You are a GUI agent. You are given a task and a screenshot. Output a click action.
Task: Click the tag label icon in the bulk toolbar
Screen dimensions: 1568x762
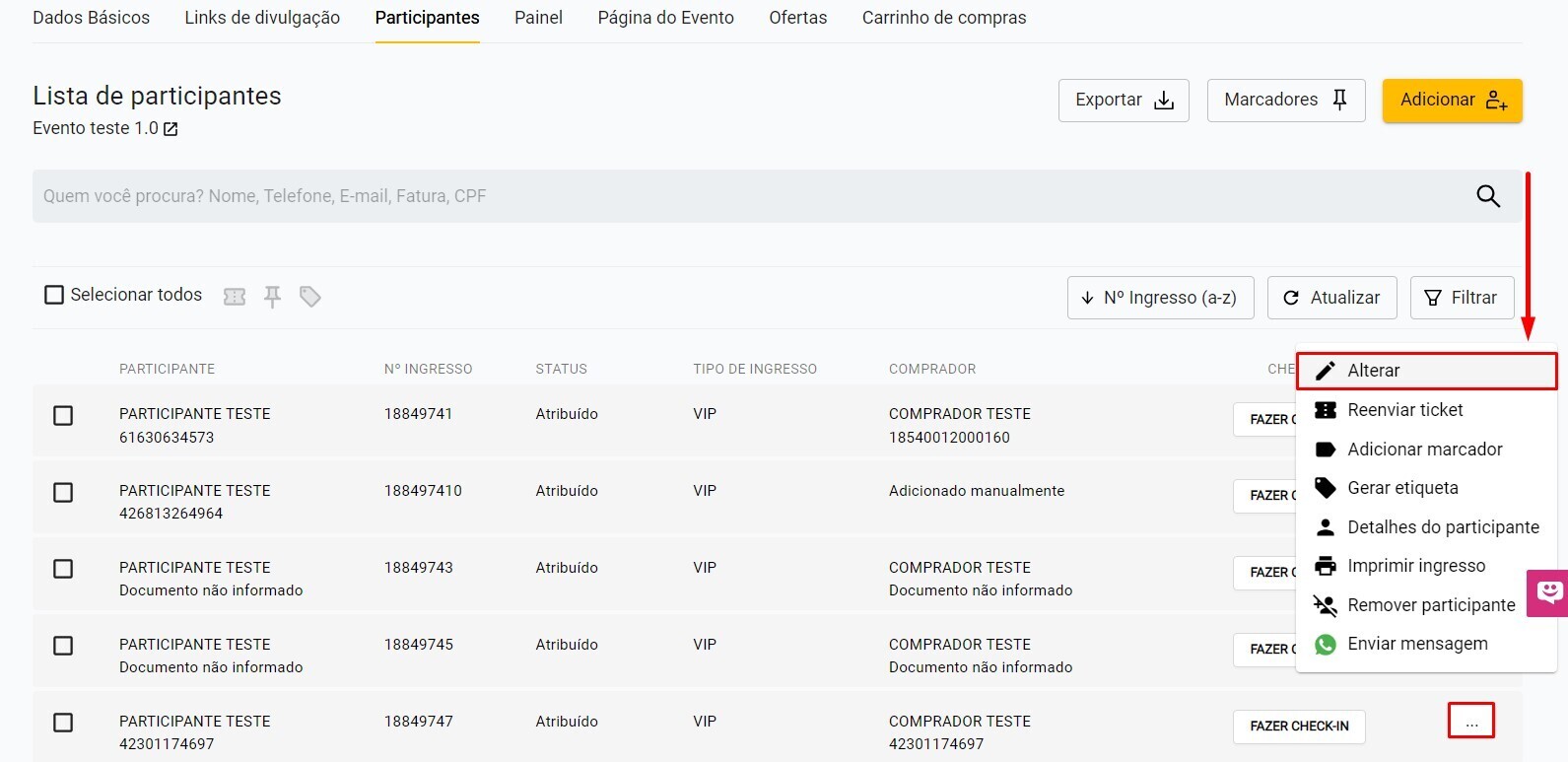[310, 297]
